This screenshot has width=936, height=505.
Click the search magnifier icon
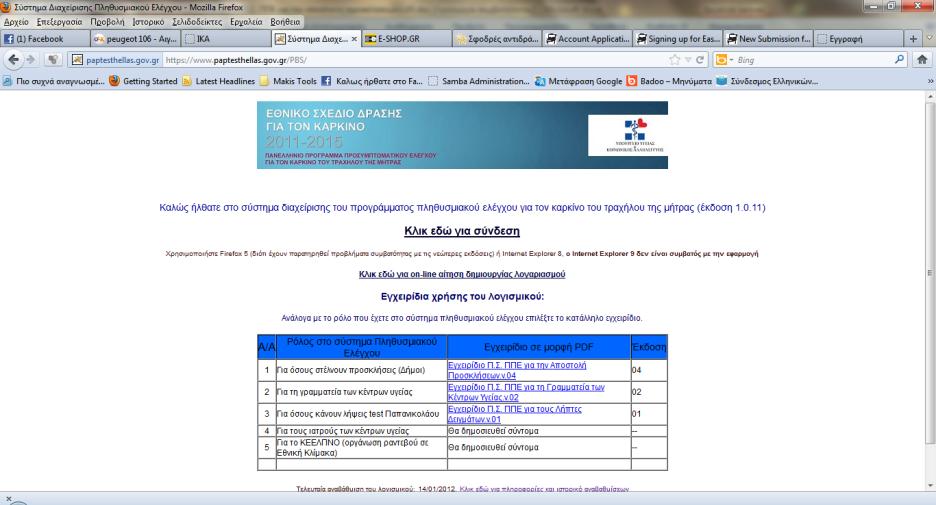[x=900, y=60]
